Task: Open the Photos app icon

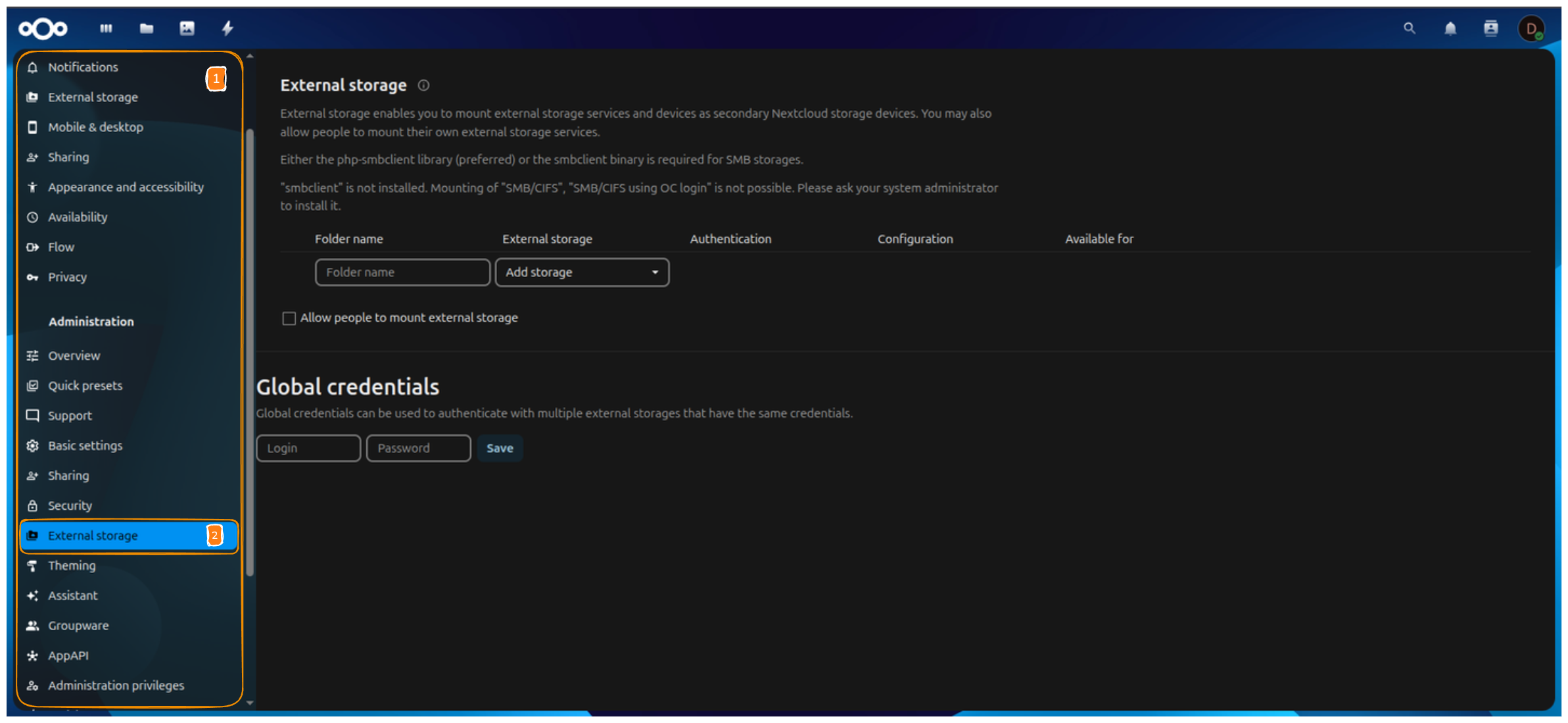Action: [187, 28]
